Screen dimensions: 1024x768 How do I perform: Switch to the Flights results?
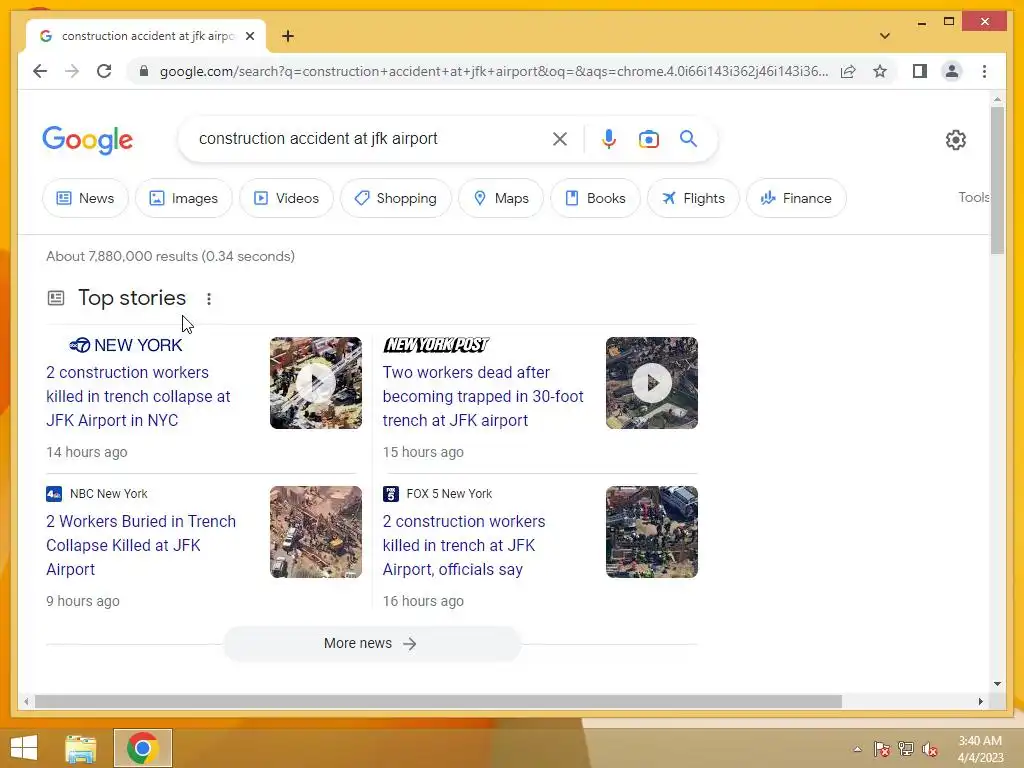point(693,198)
